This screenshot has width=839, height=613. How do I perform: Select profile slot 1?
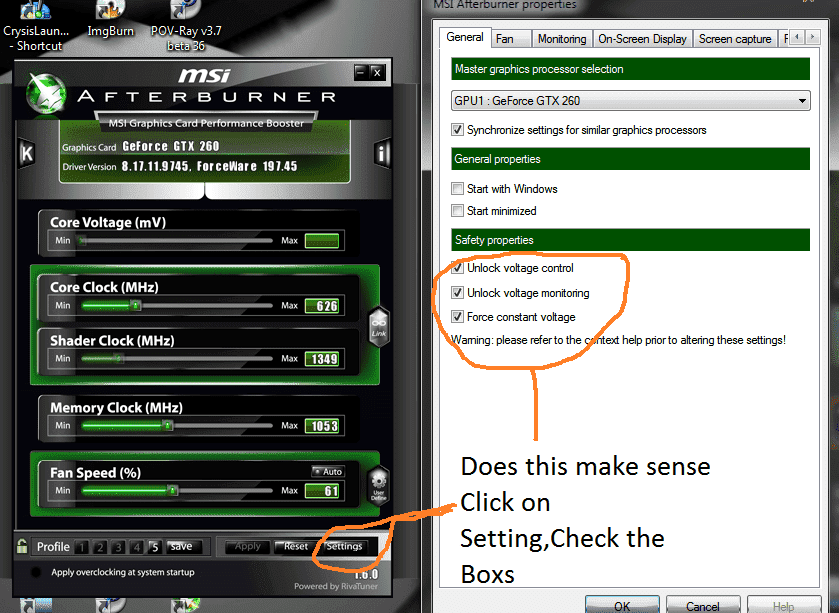(x=83, y=547)
